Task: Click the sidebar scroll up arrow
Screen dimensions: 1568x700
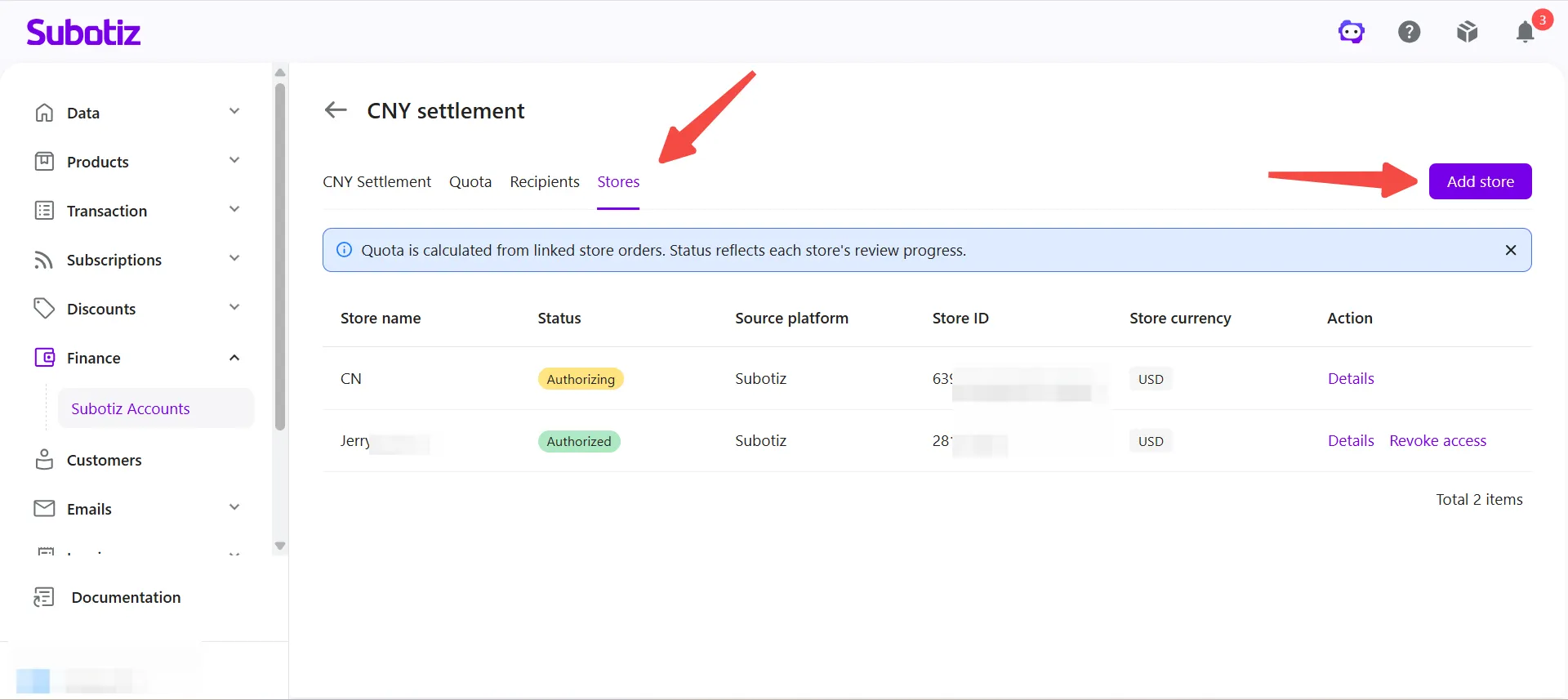Action: (280, 73)
